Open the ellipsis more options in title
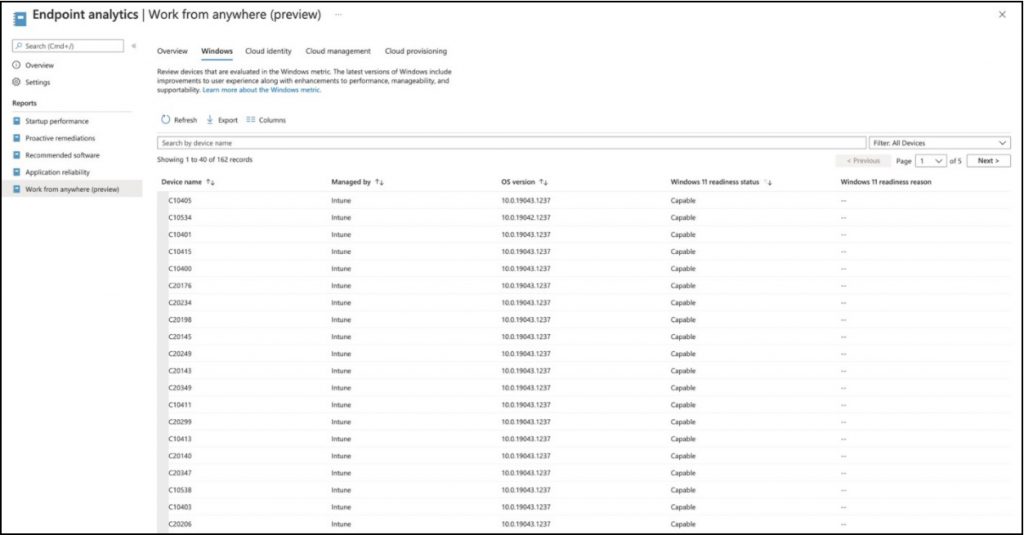This screenshot has height=535, width=1024. tap(338, 14)
